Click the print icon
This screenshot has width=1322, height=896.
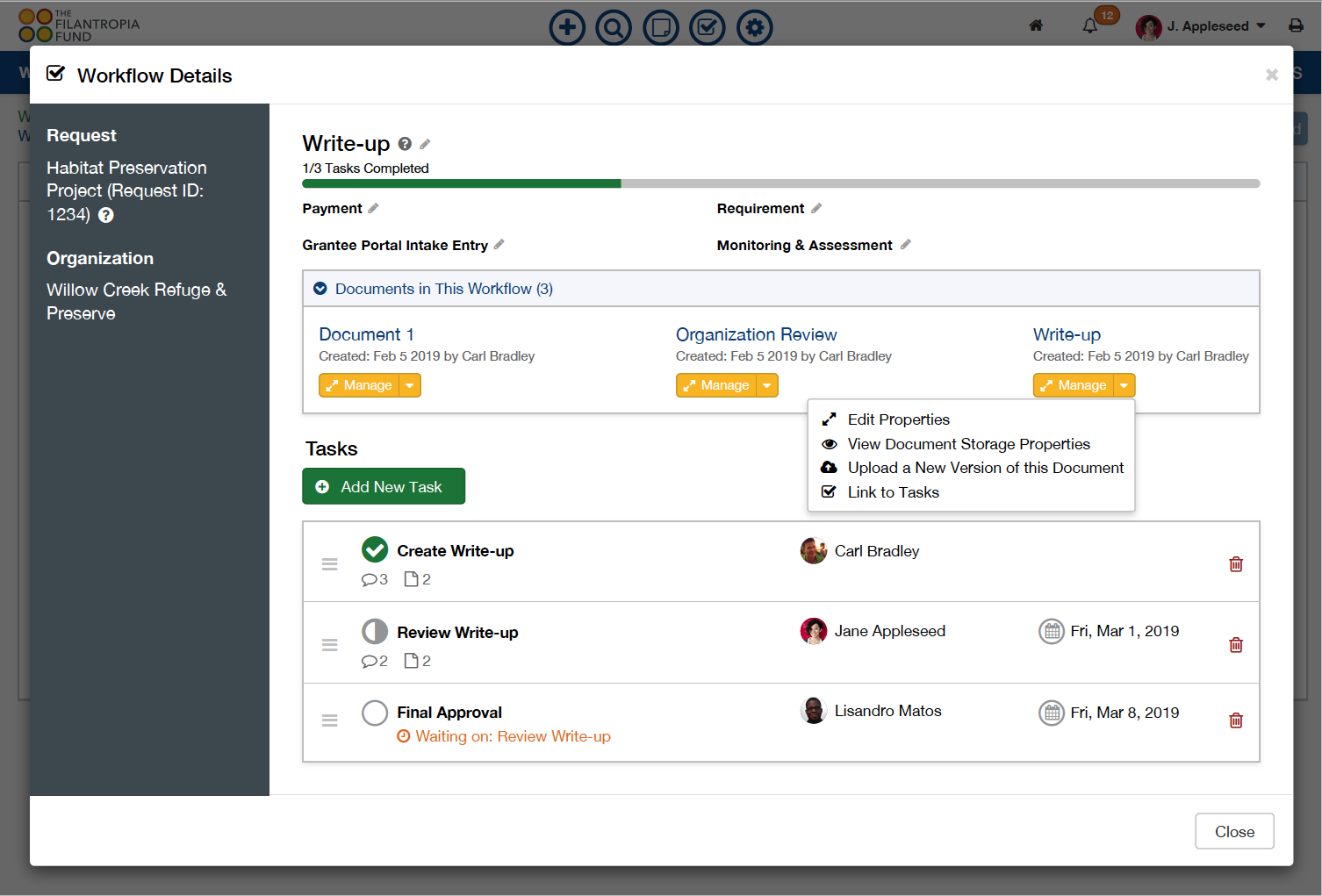click(1297, 25)
